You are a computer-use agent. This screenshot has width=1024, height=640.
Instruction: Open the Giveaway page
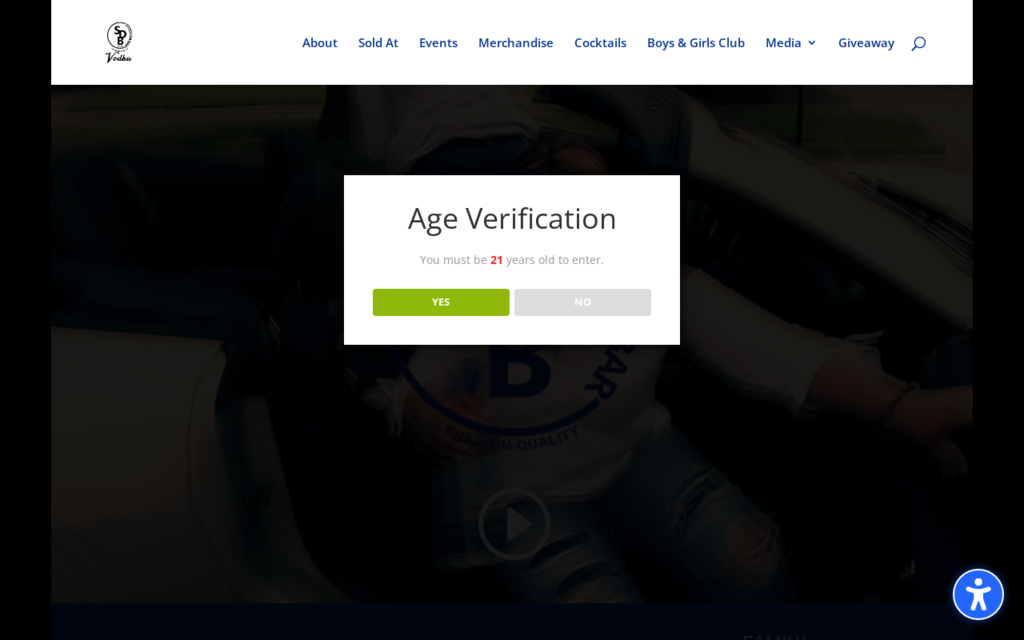(866, 43)
